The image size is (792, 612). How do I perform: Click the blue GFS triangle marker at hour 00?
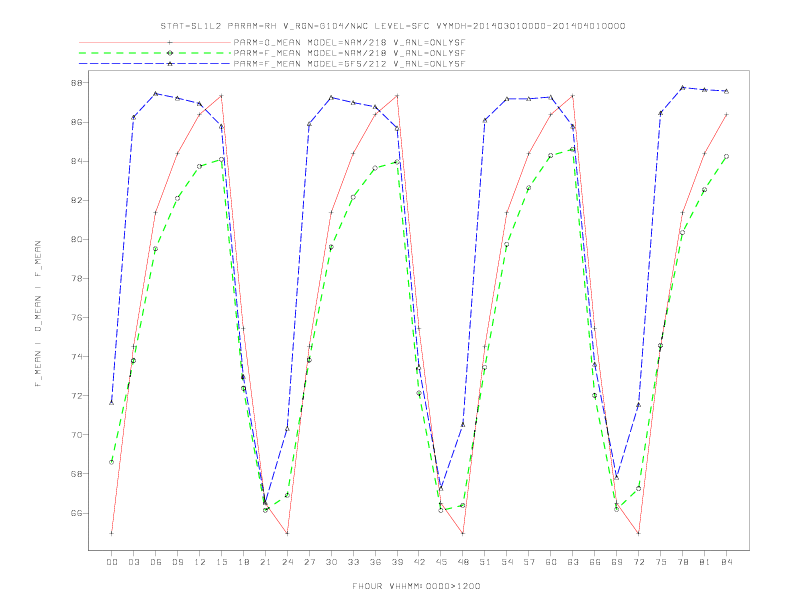pos(112,402)
